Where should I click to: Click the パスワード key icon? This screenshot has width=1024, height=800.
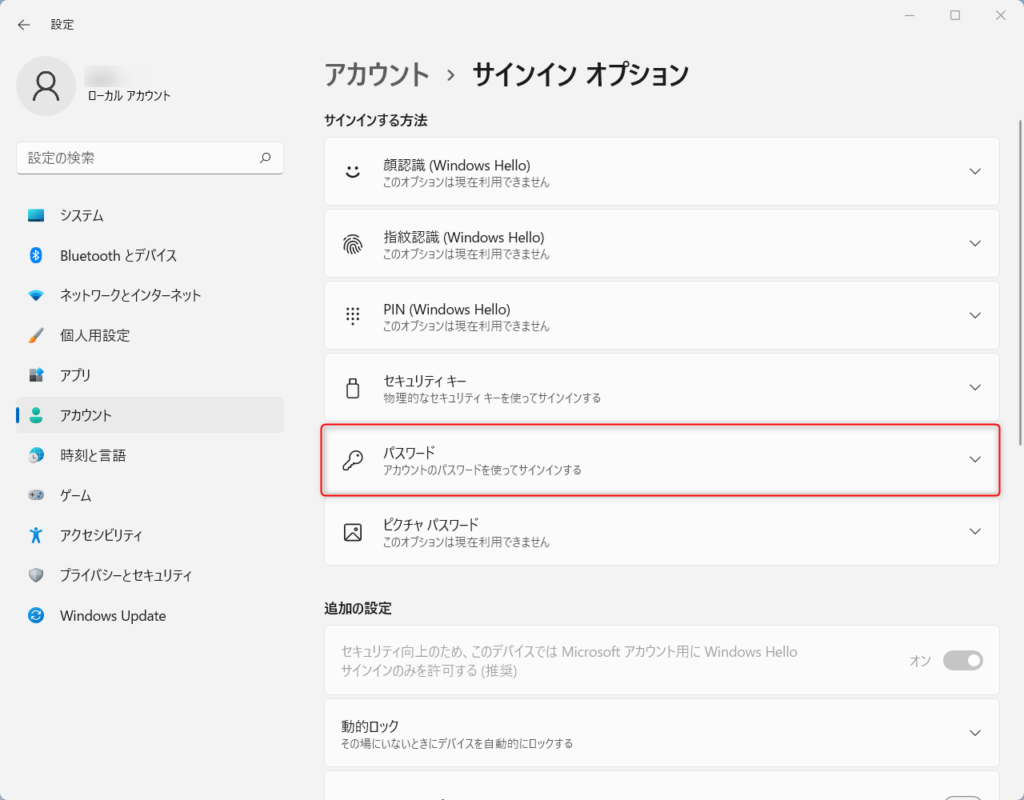[353, 460]
